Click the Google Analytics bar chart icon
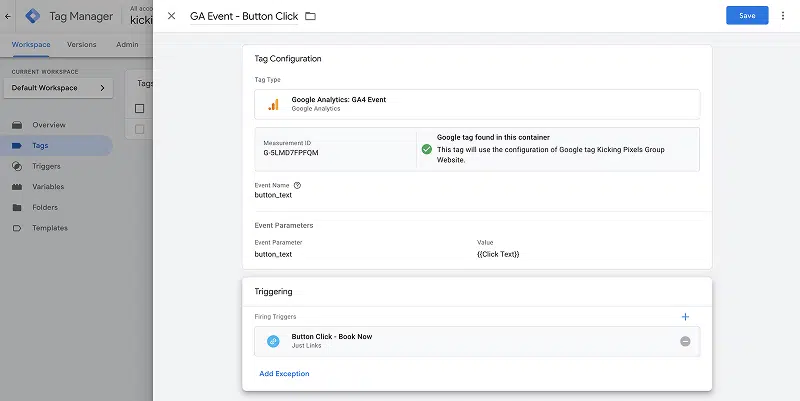The image size is (800, 401). (x=273, y=105)
